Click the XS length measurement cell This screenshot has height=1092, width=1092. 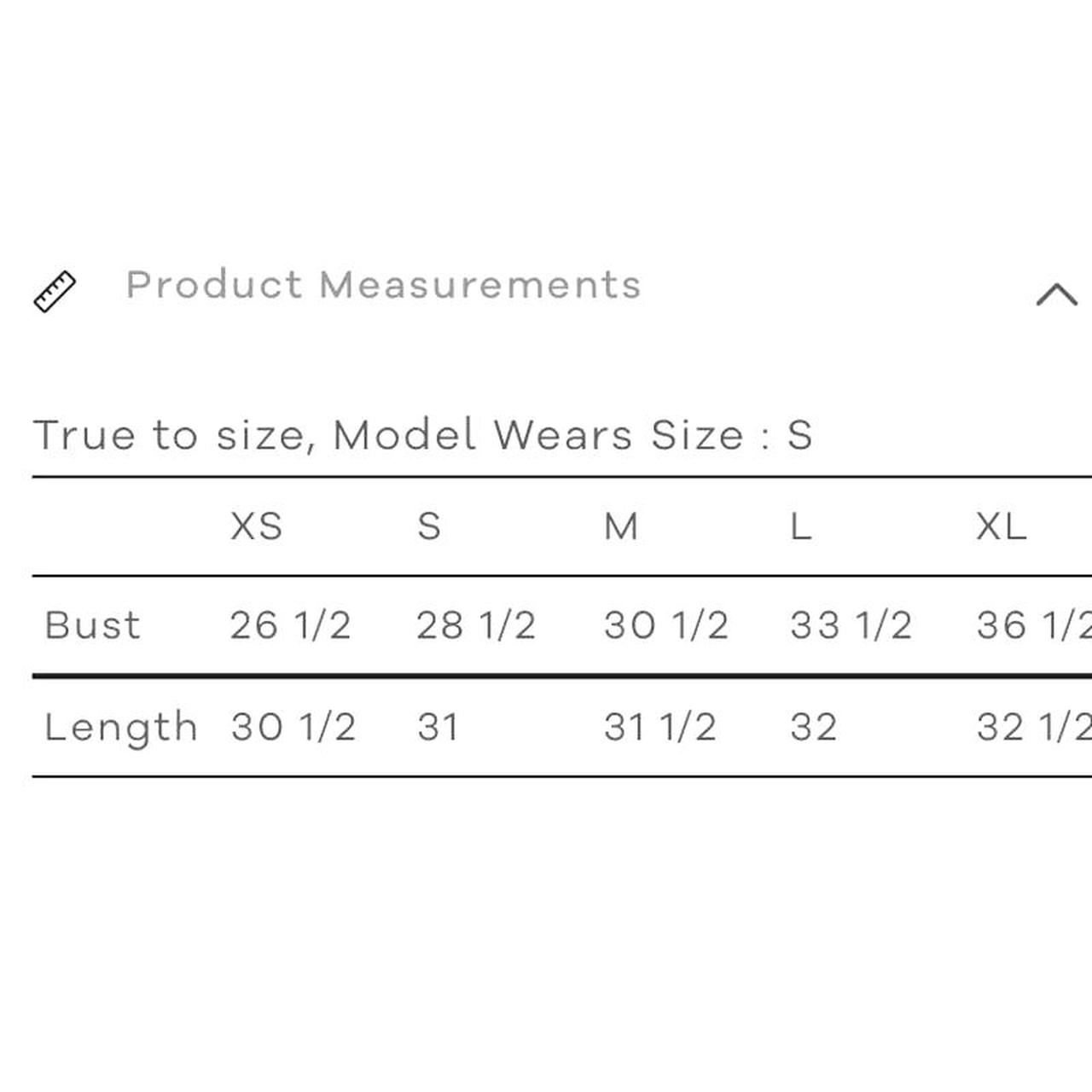click(x=293, y=728)
